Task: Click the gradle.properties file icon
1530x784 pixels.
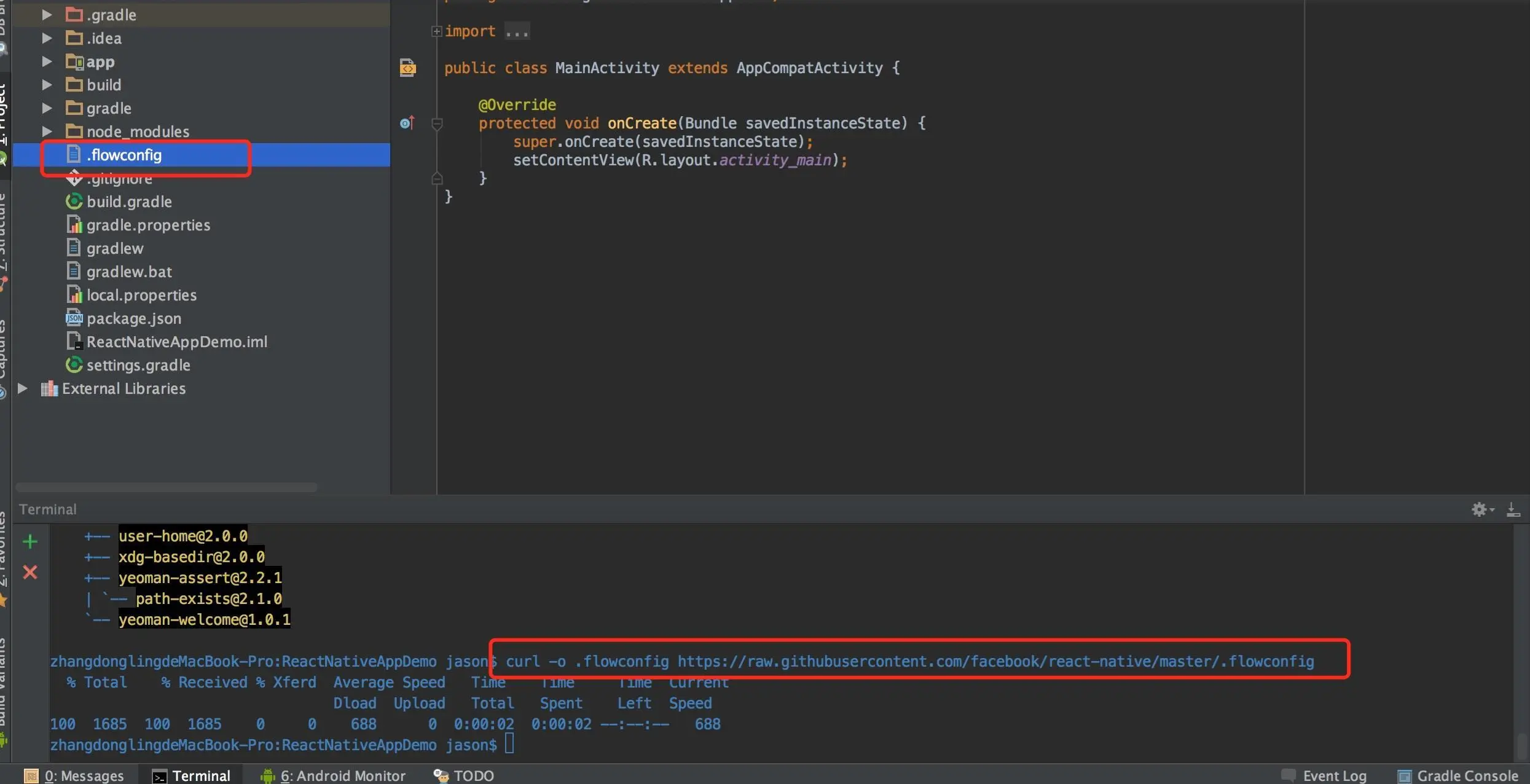Action: [x=74, y=225]
